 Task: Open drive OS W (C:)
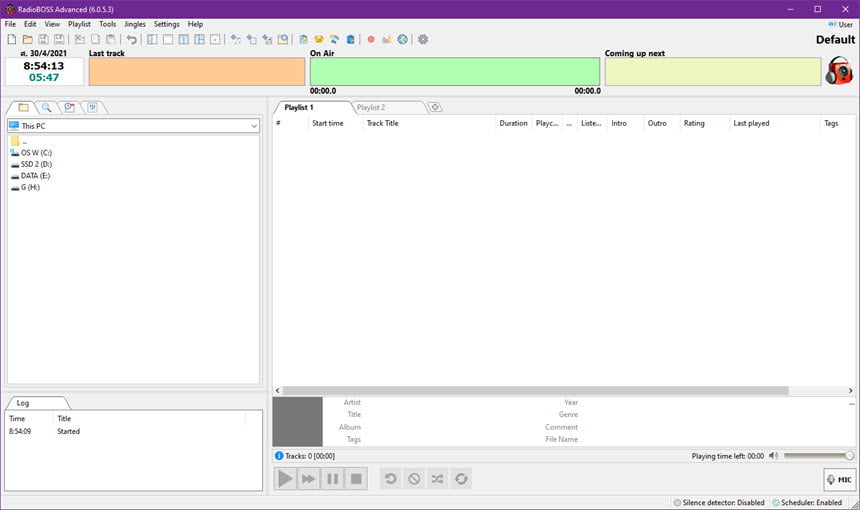31,152
